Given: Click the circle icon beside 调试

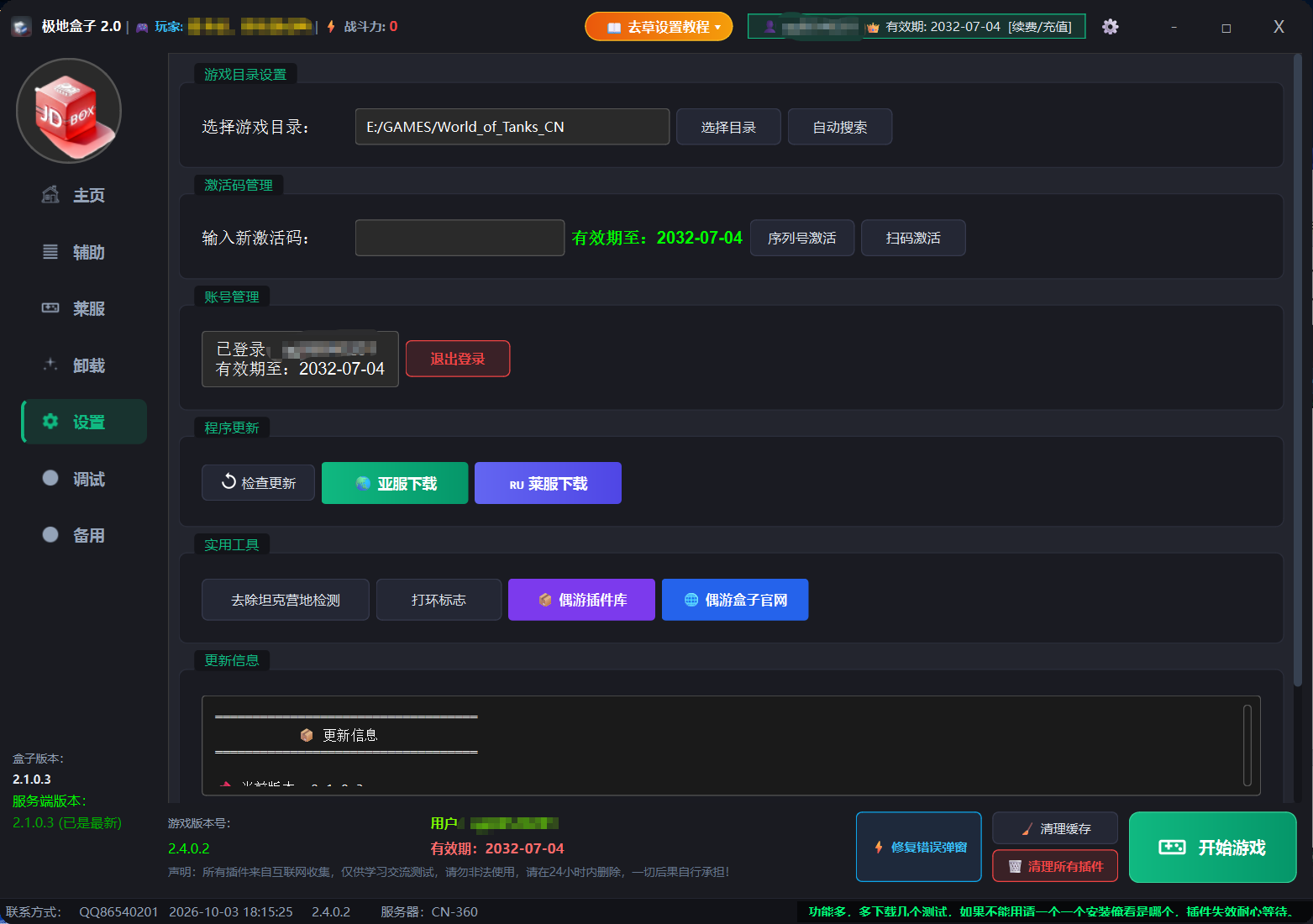Looking at the screenshot, I should [x=50, y=478].
